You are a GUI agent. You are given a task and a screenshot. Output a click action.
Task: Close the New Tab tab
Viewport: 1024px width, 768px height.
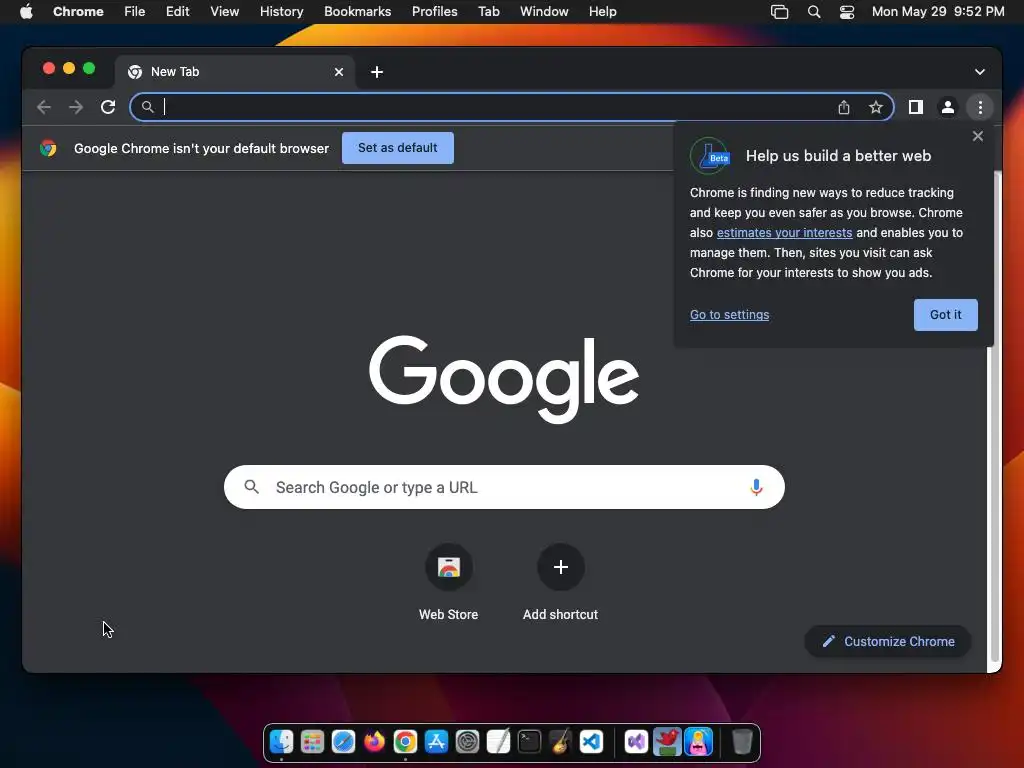[339, 72]
